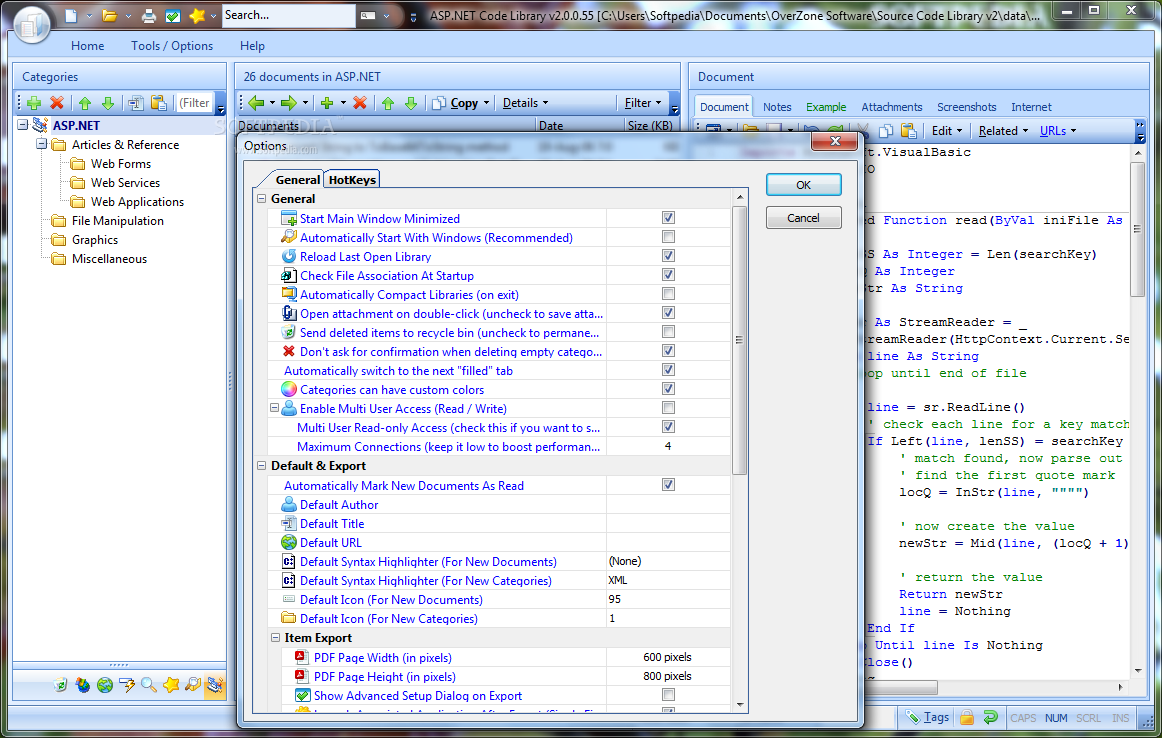Click the Open folder icon in quick access bar
The width and height of the screenshot is (1162, 738).
(x=110, y=15)
